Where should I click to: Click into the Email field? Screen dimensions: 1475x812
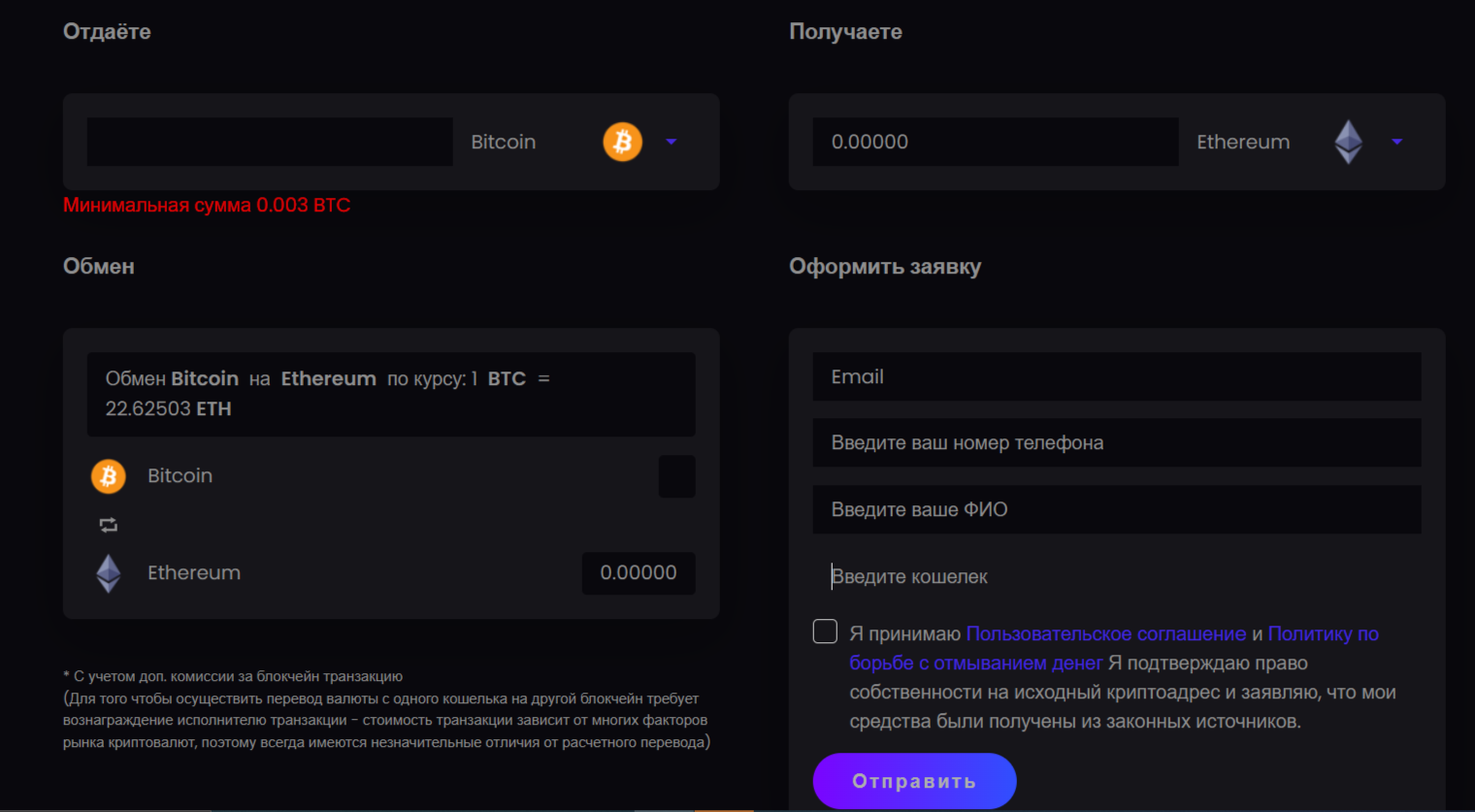[1117, 376]
